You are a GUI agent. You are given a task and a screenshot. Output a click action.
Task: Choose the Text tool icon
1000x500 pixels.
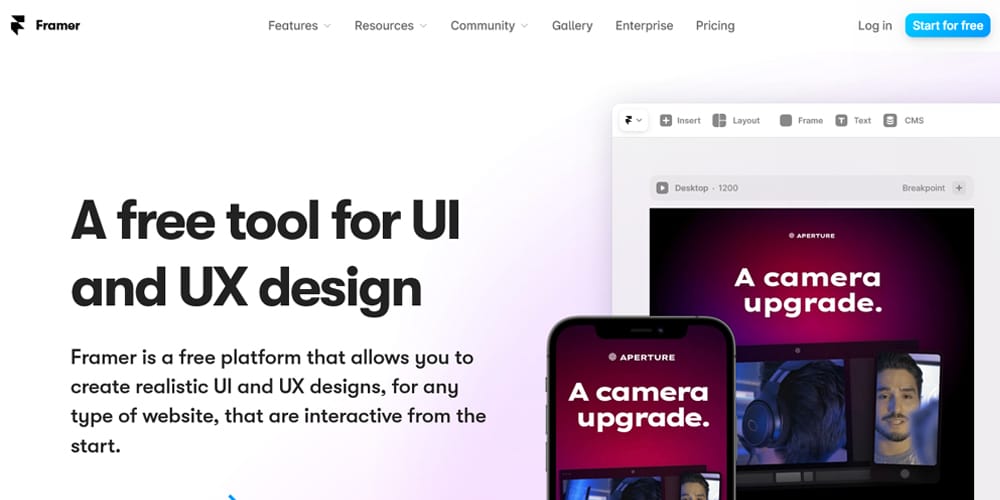point(842,121)
